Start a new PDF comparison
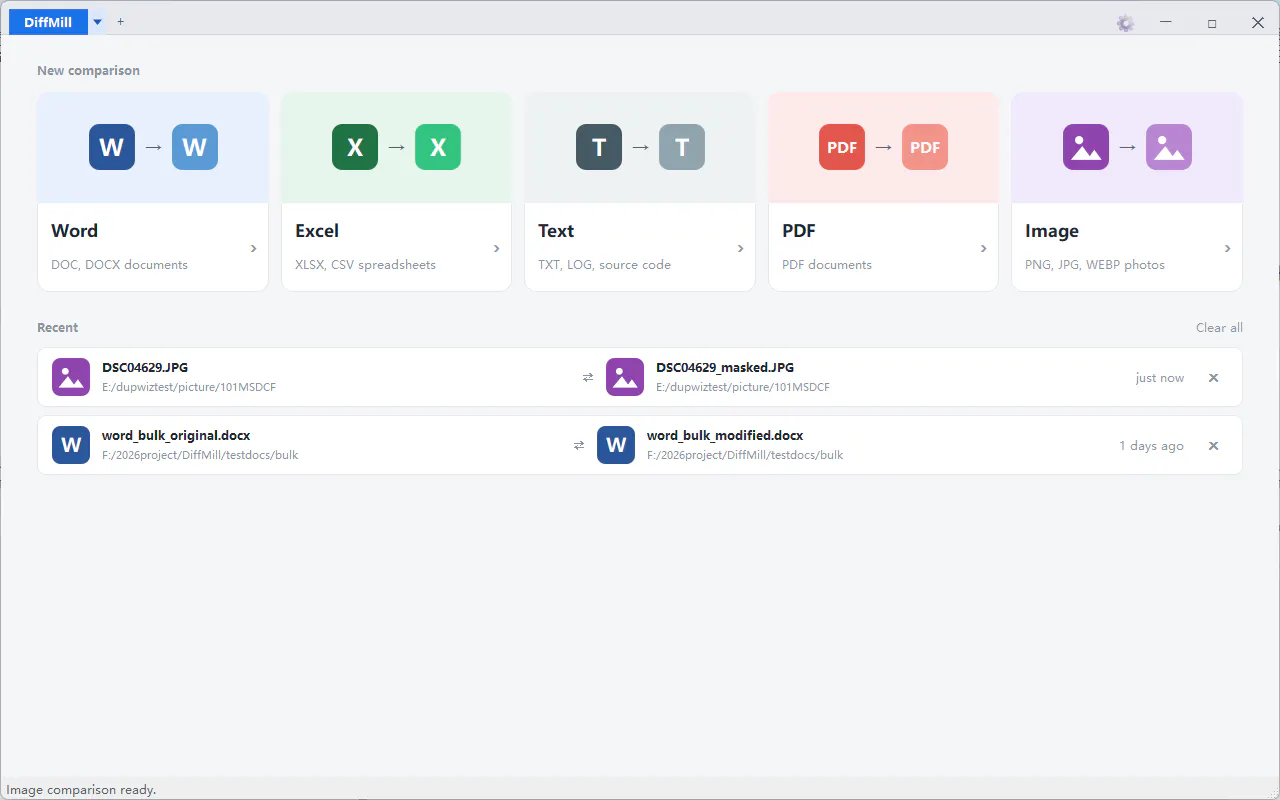Image resolution: width=1280 pixels, height=800 pixels. click(883, 192)
